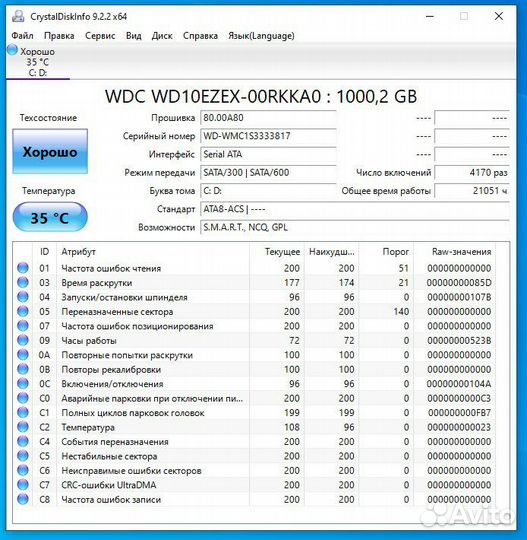Click status orb for CRC-ошибки UltraDMA
Viewport: 527px width, 540px height.
coord(23,485)
